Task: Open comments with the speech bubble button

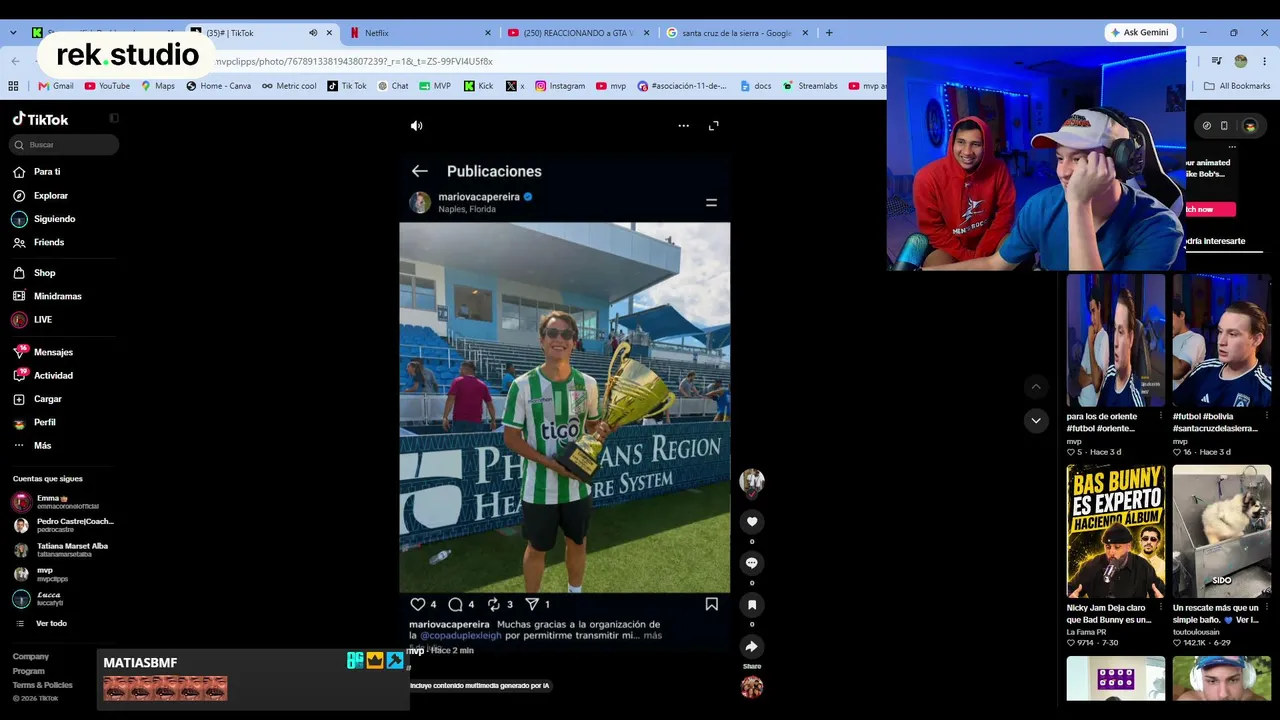Action: (752, 563)
